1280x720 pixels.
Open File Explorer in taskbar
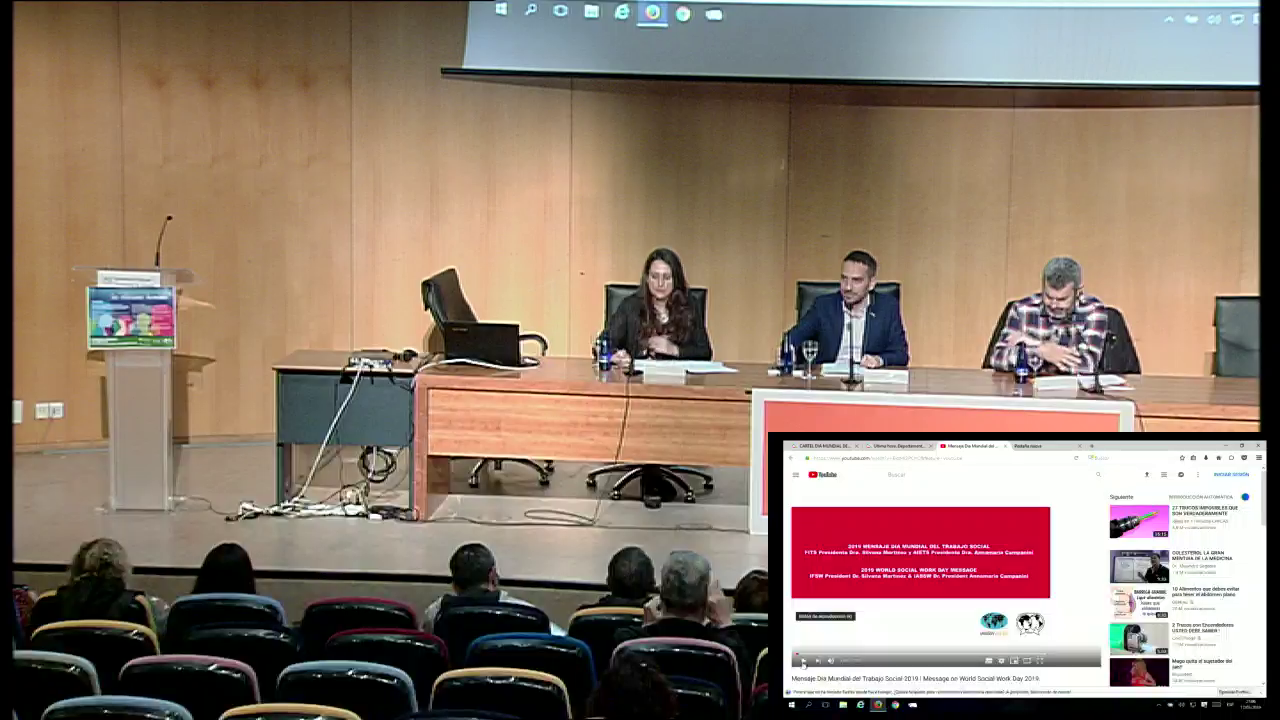click(843, 705)
